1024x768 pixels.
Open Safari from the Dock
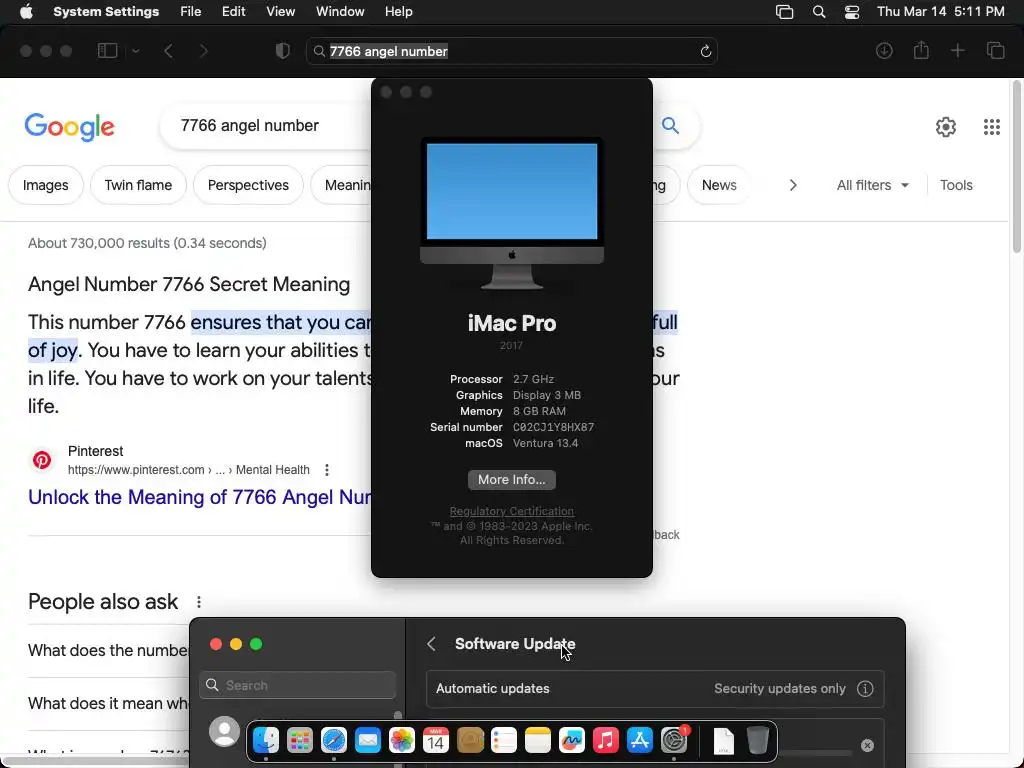point(334,741)
